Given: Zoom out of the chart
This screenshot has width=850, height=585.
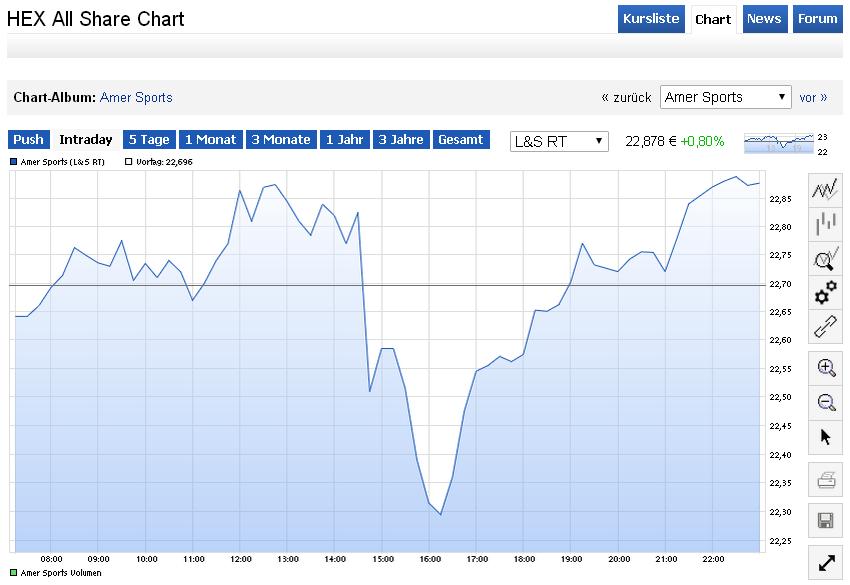Looking at the screenshot, I should click(826, 402).
